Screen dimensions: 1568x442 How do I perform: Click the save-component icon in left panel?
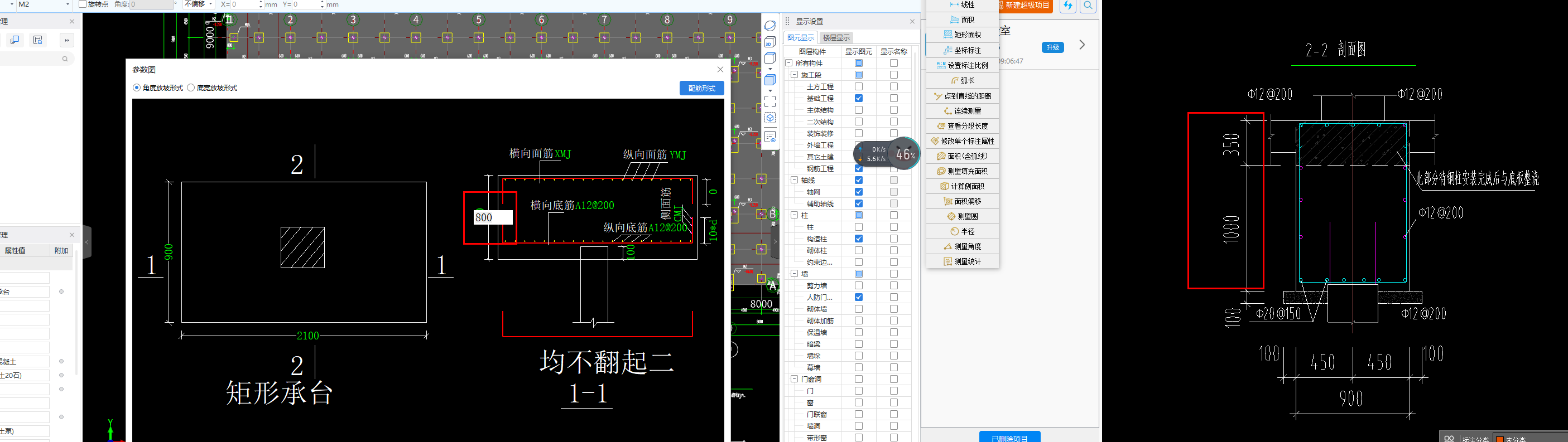coord(37,40)
